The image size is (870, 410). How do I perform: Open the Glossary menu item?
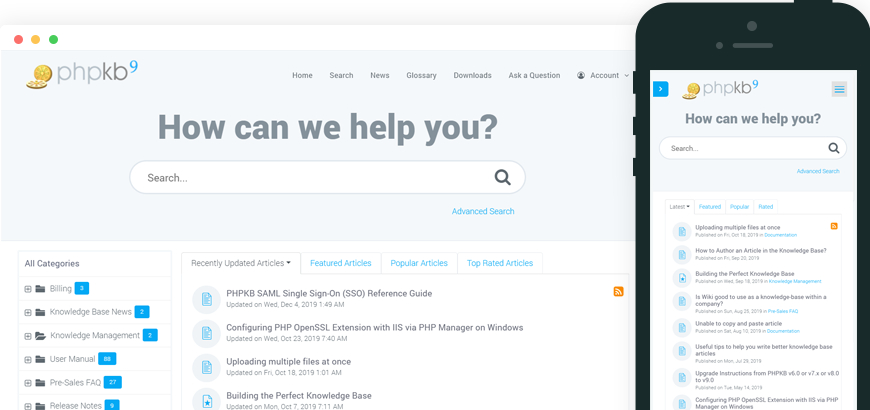tap(421, 75)
